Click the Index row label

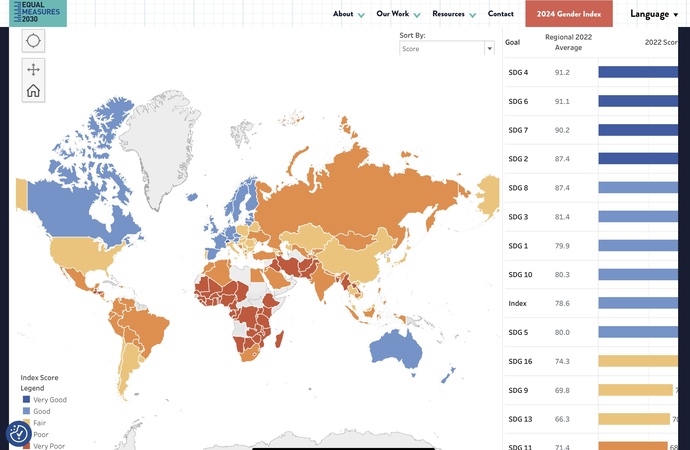[518, 304]
